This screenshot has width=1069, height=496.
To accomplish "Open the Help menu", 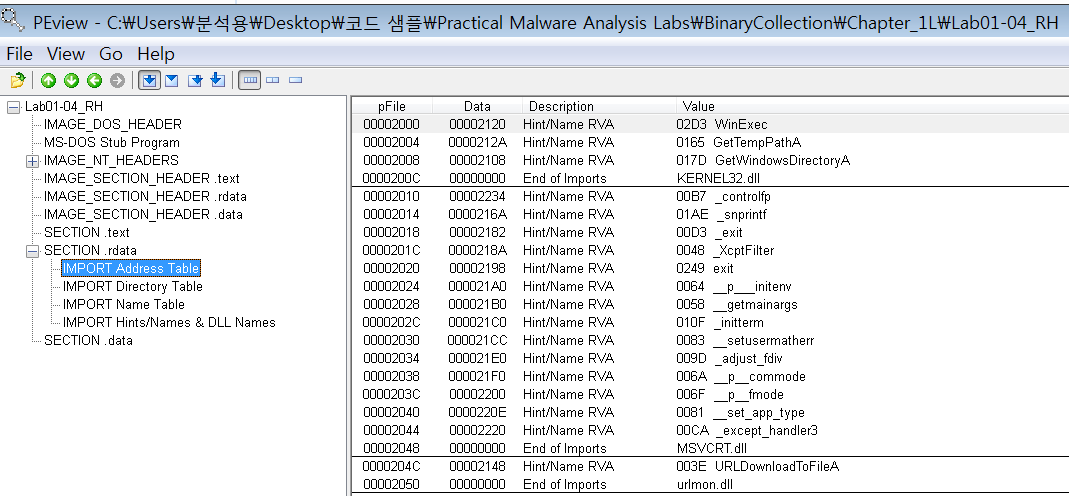I will click(x=155, y=54).
